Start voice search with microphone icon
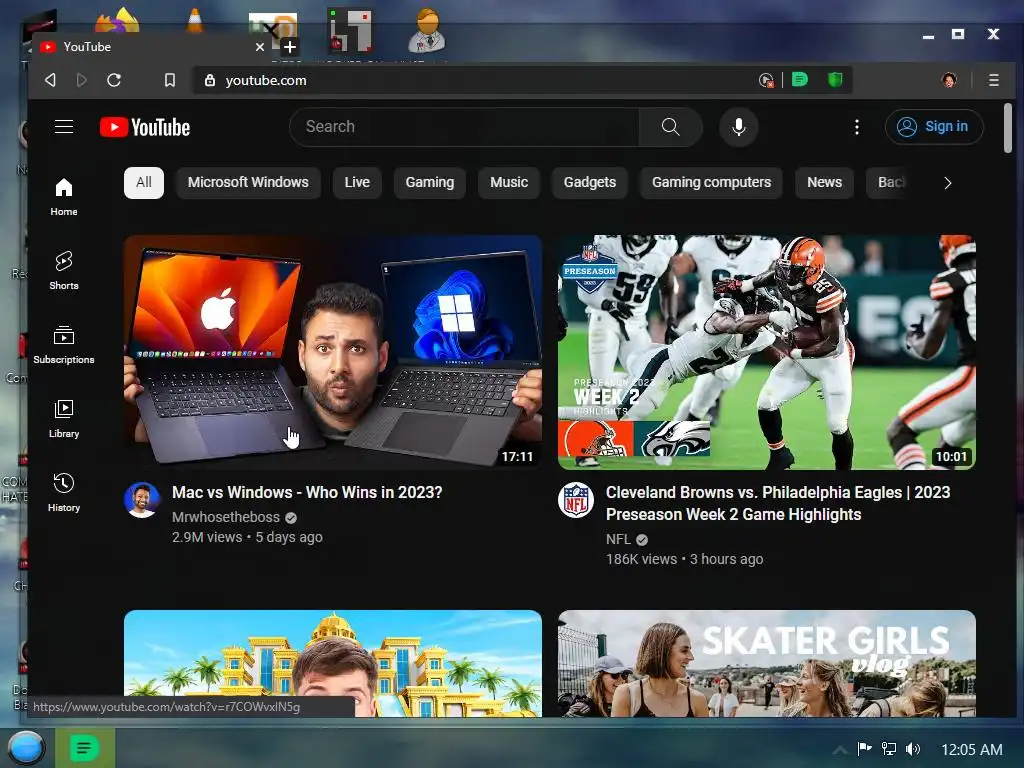Viewport: 1024px width, 768px height. coord(739,127)
